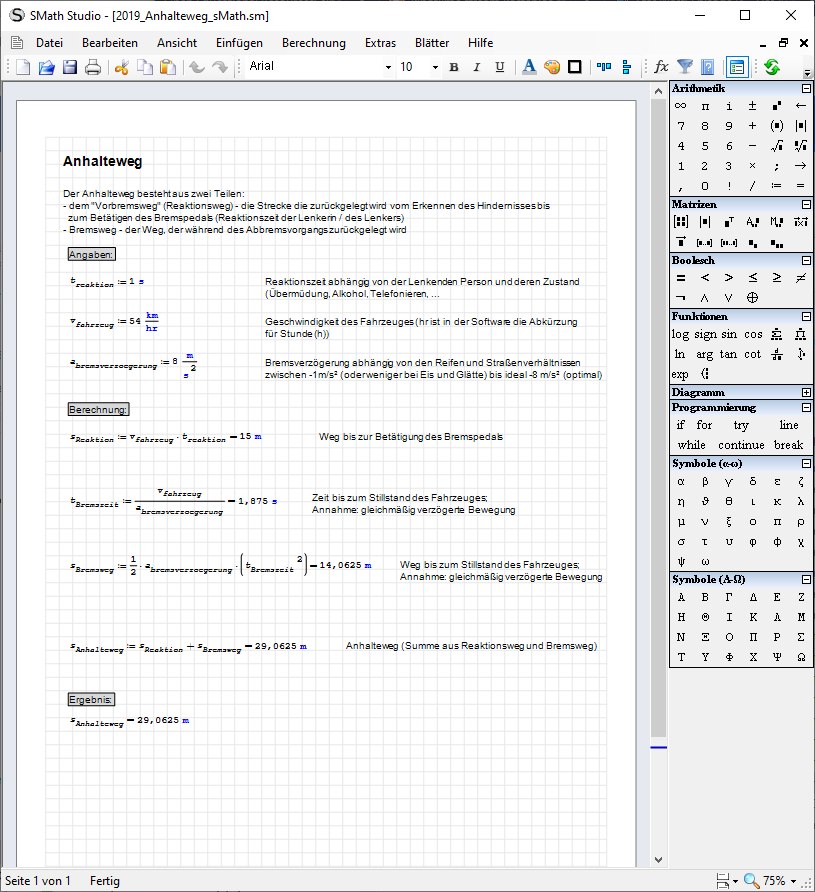Viewport: 815px width, 892px height.
Task: Open the Hilfe menu
Action: [481, 43]
